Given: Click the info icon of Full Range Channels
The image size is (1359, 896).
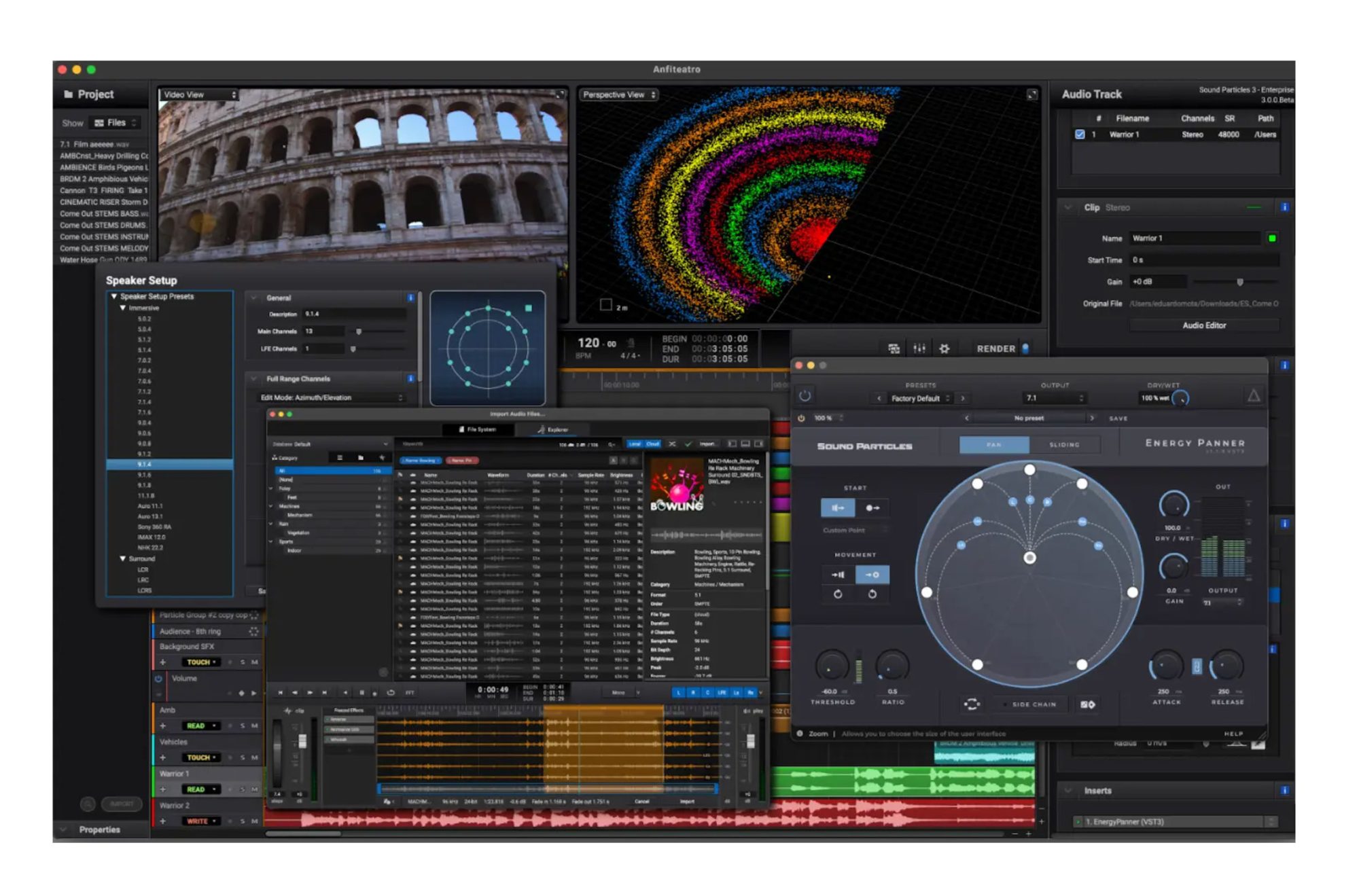Looking at the screenshot, I should click(410, 378).
